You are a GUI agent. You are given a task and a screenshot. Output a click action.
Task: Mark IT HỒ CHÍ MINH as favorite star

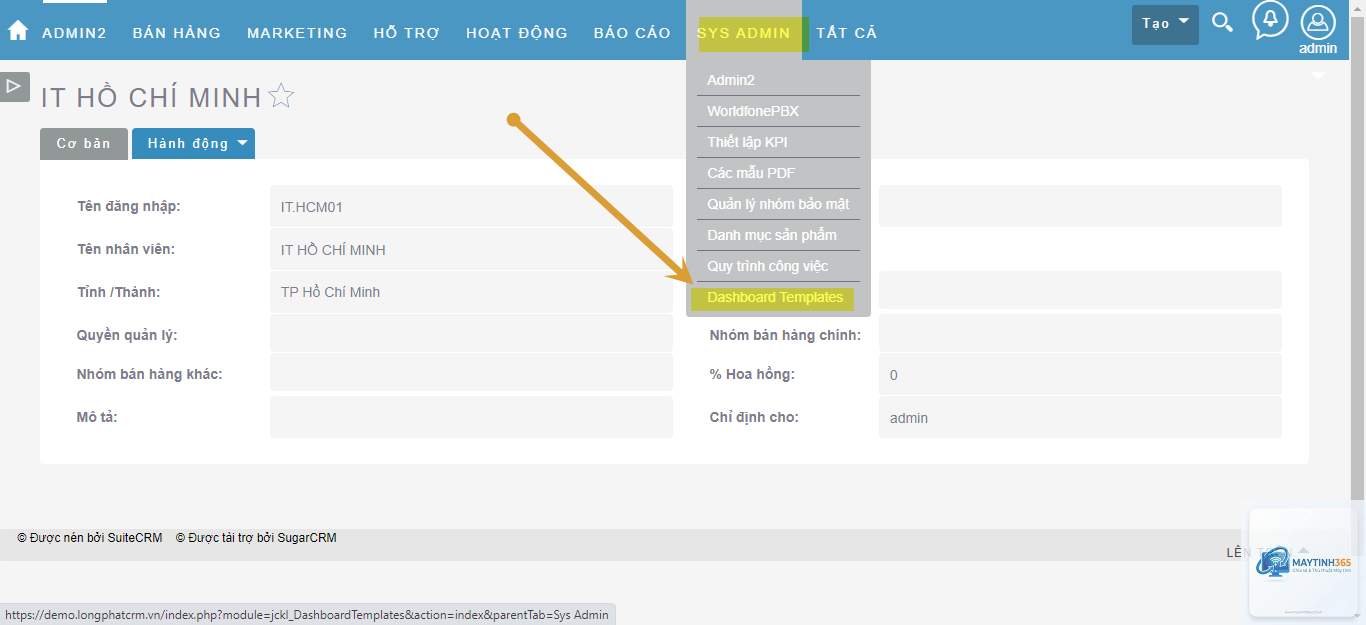coord(282,97)
